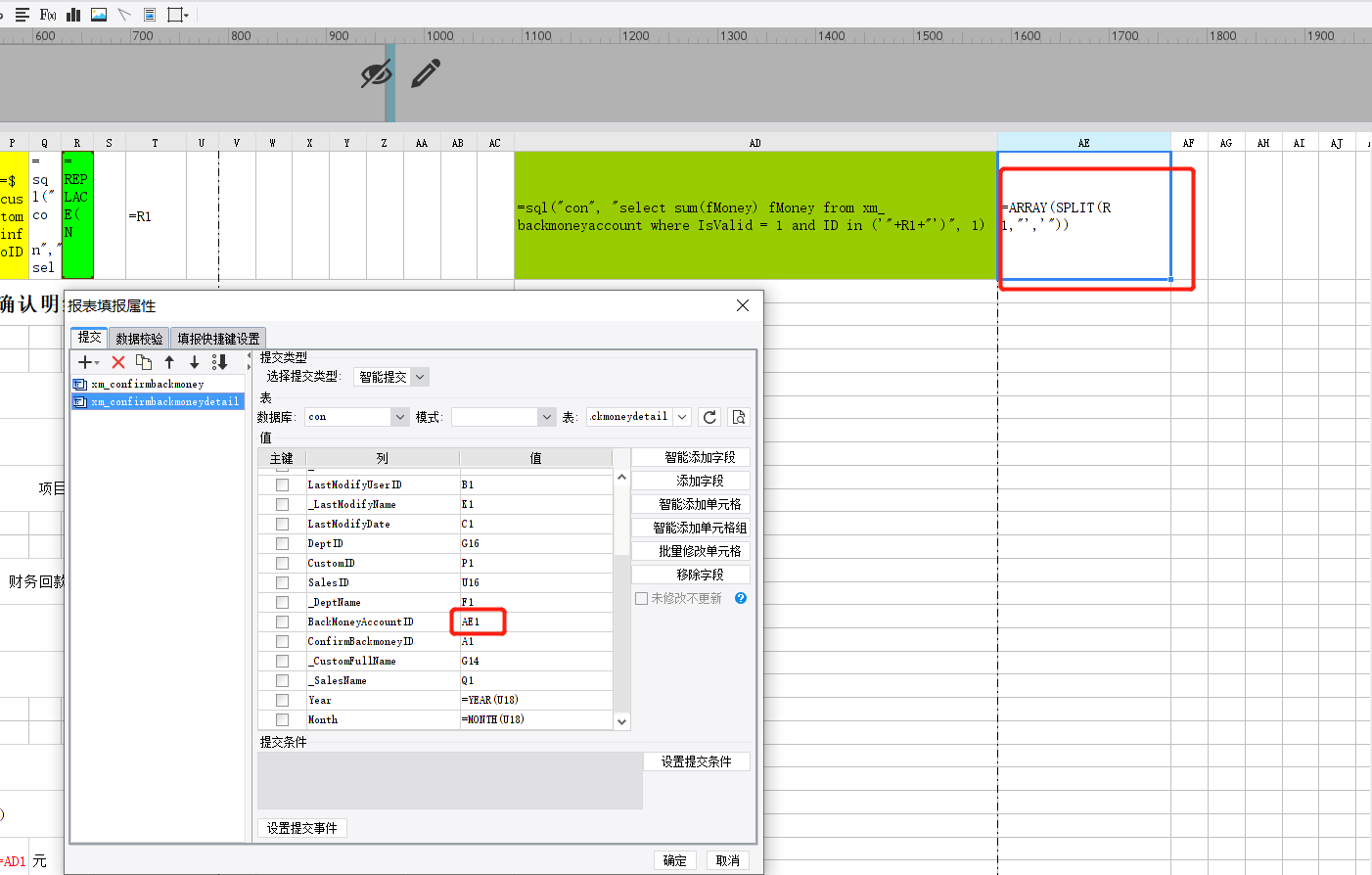
Task: Select xm_confirmbackmoneydetail in the submit list
Action: tap(158, 402)
